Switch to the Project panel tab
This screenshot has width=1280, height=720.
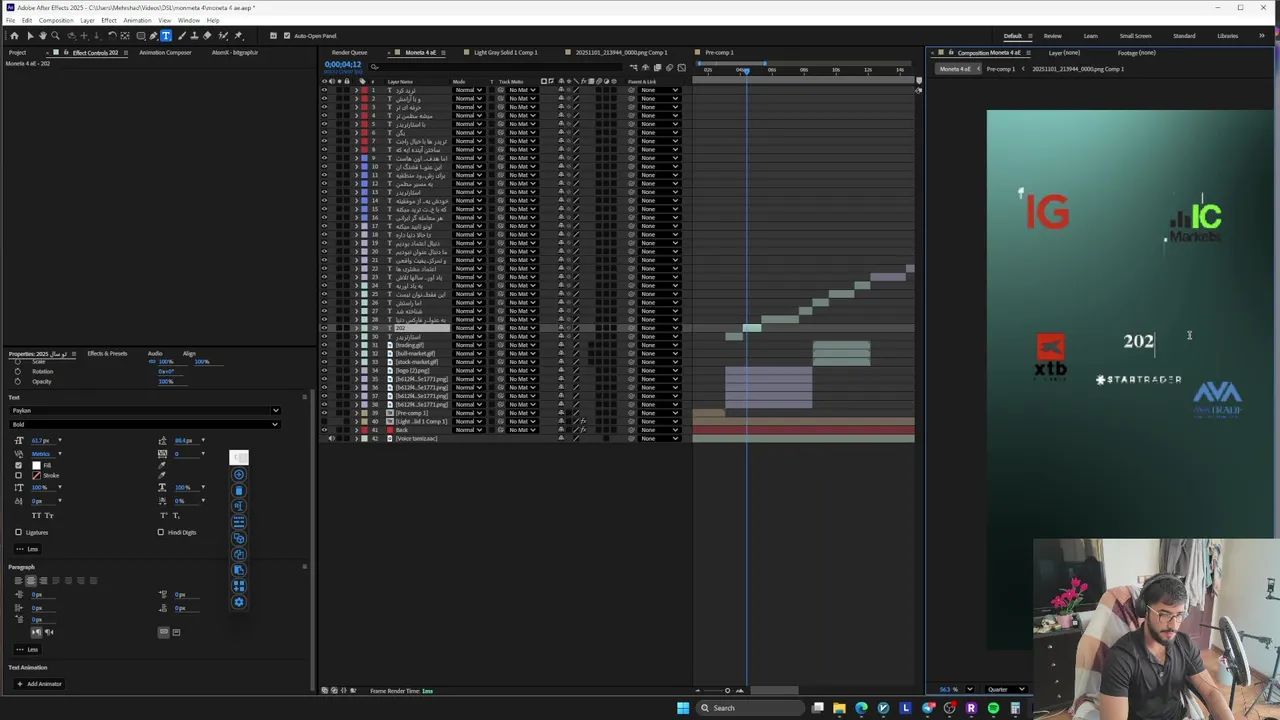click(17, 52)
